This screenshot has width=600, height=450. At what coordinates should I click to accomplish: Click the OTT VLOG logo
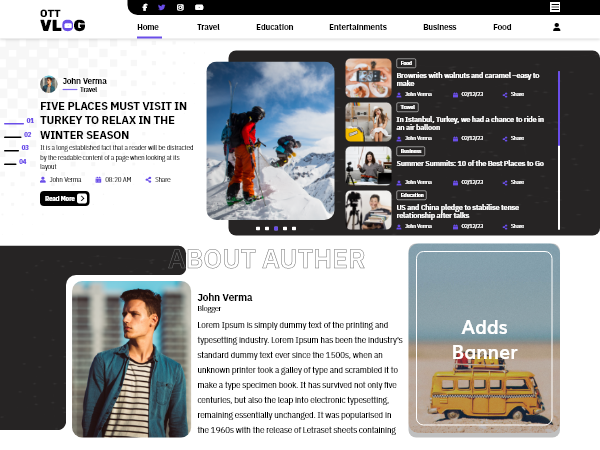click(62, 20)
